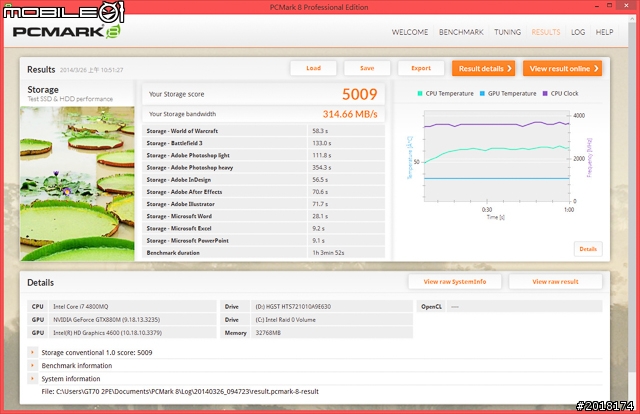The height and width of the screenshot is (414, 640).
Task: Open the WELCOME tab
Action: point(410,32)
